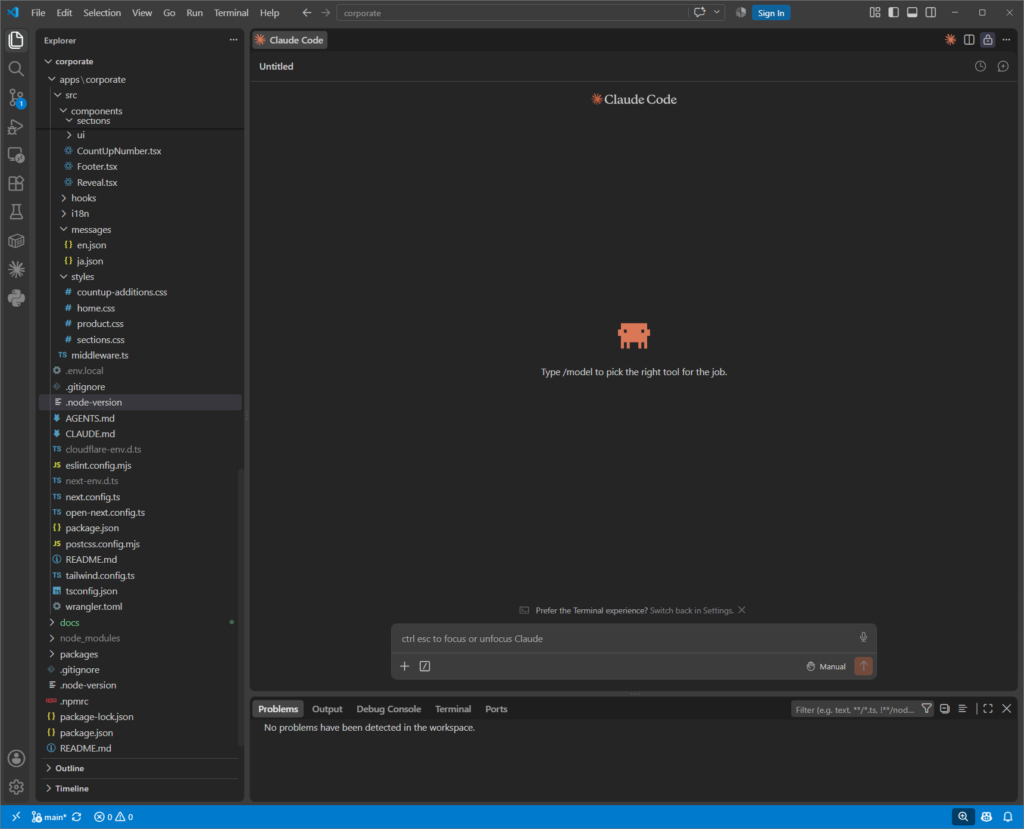
Task: Open the Search view in activity bar
Action: coord(16,69)
